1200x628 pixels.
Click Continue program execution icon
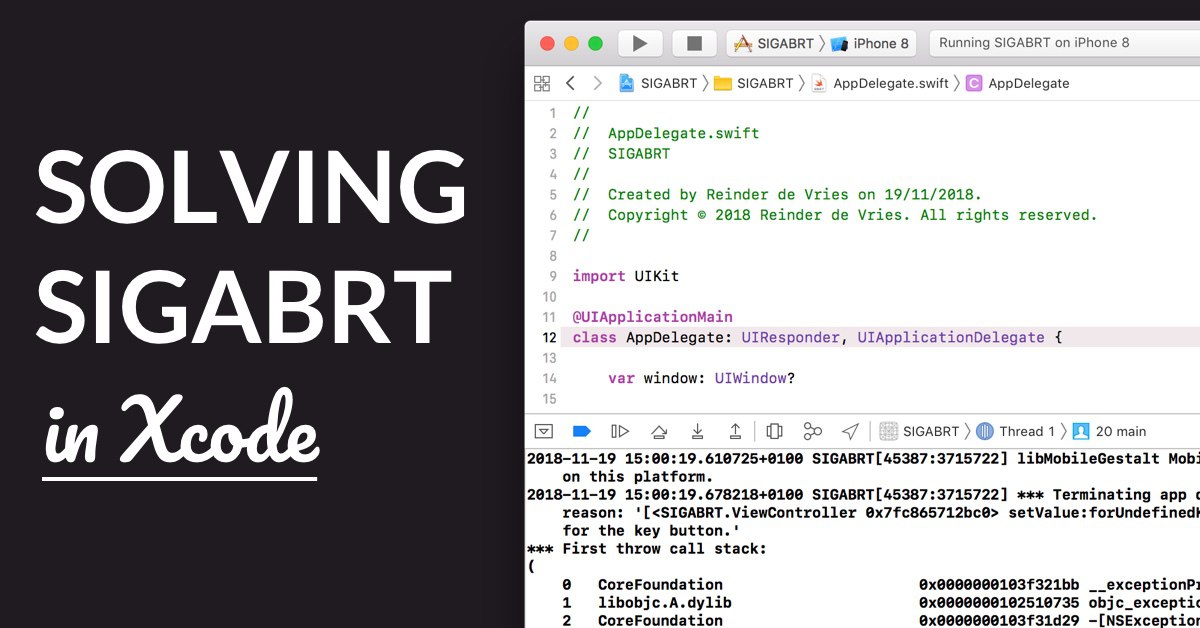620,431
